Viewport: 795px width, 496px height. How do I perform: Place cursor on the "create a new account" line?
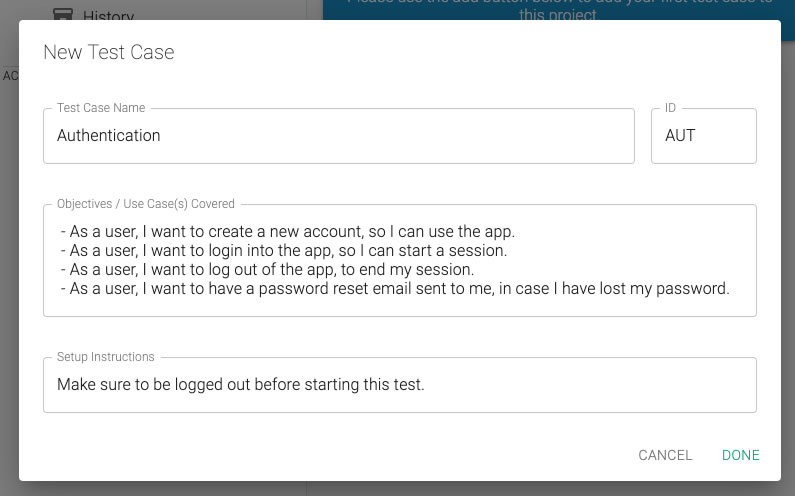[x=287, y=231]
